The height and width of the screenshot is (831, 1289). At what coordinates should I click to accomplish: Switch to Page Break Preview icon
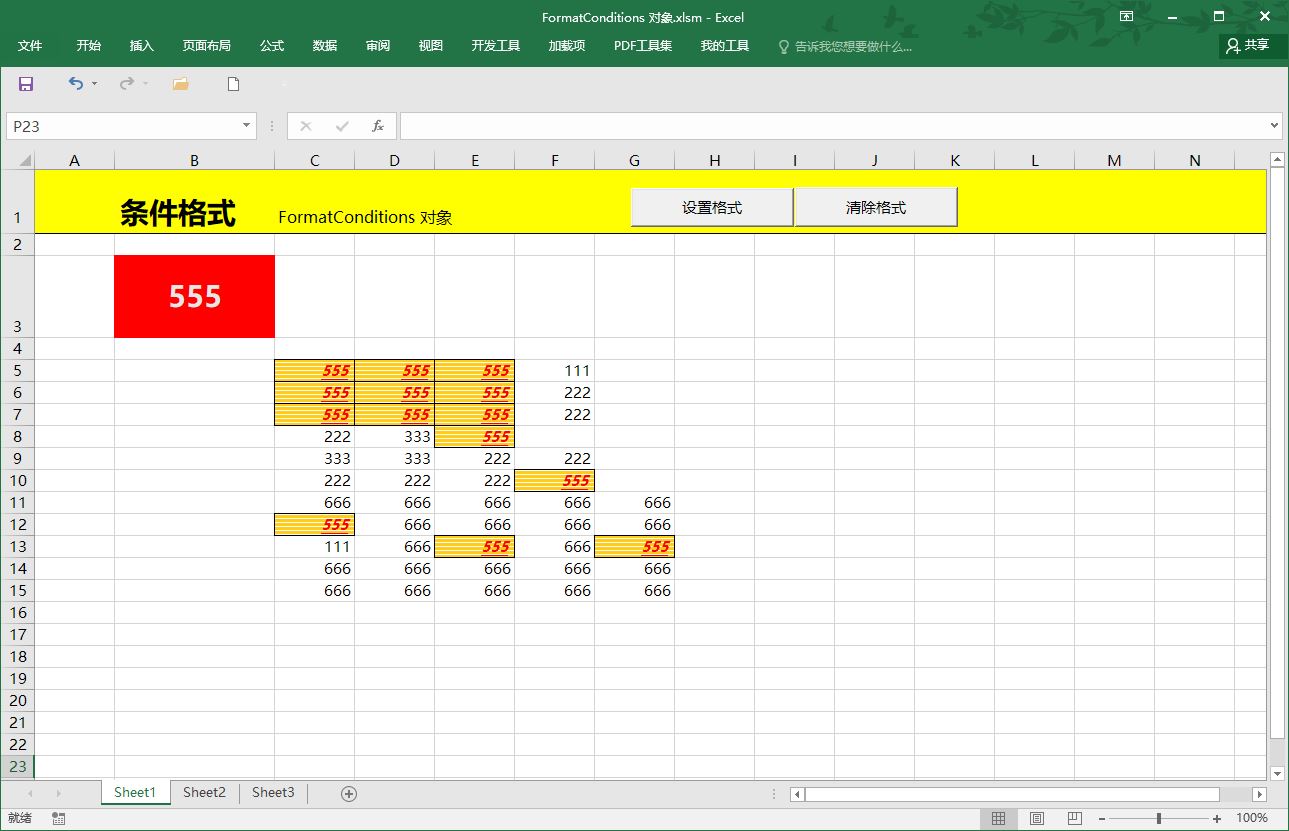[x=1075, y=819]
